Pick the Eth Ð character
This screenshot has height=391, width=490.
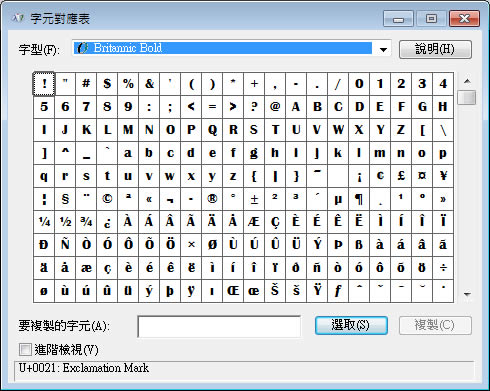tap(44, 245)
